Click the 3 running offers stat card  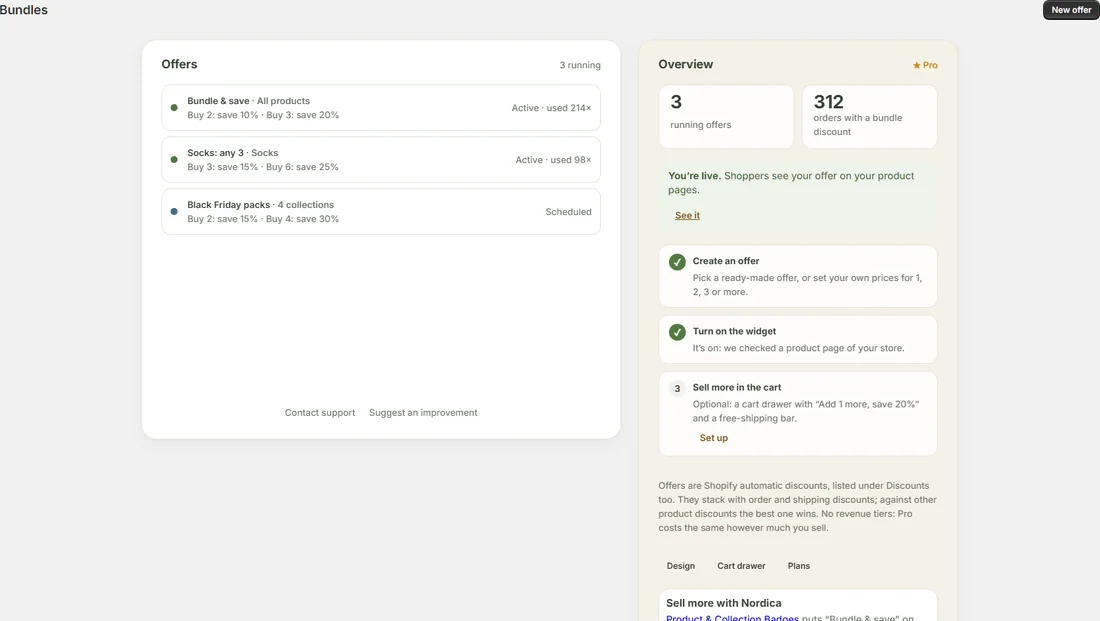[726, 116]
